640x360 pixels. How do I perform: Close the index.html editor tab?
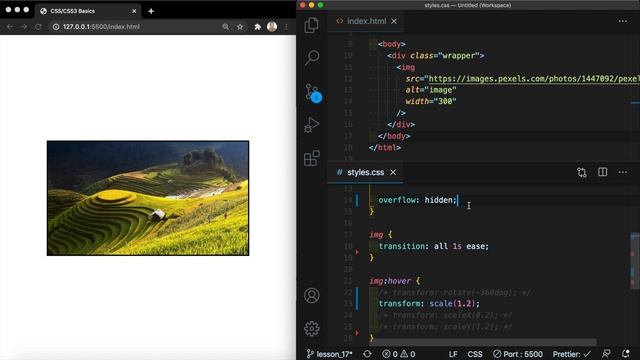(x=394, y=21)
